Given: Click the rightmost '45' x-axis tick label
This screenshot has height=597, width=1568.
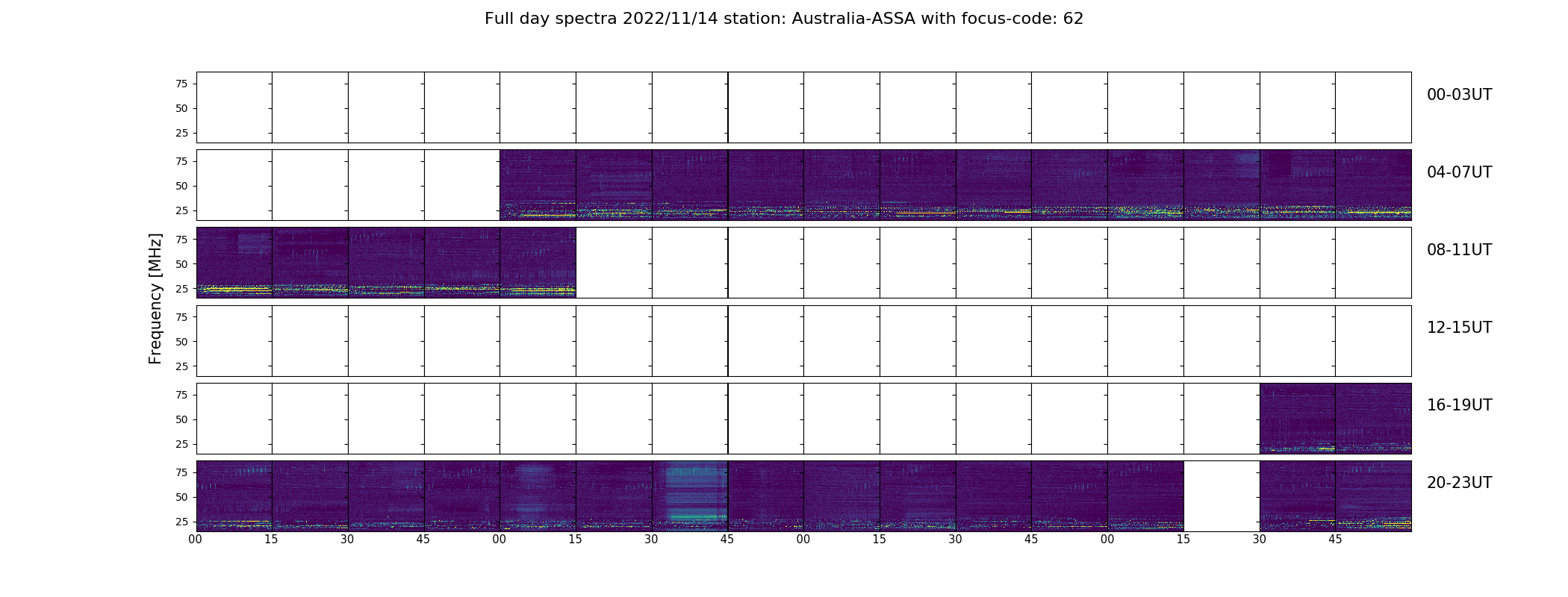Looking at the screenshot, I should click(x=1335, y=540).
